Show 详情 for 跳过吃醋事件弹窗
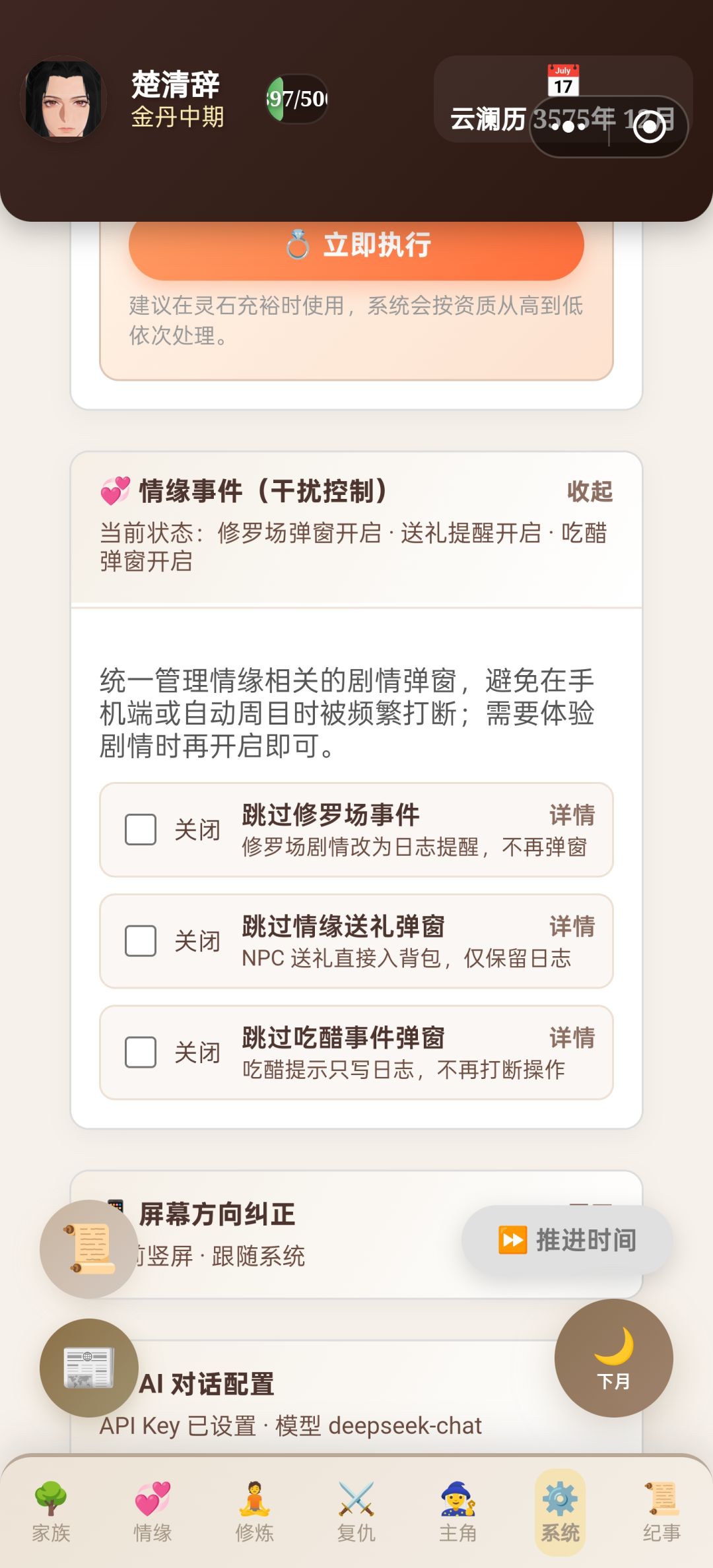Image resolution: width=713 pixels, height=1568 pixels. [572, 1038]
